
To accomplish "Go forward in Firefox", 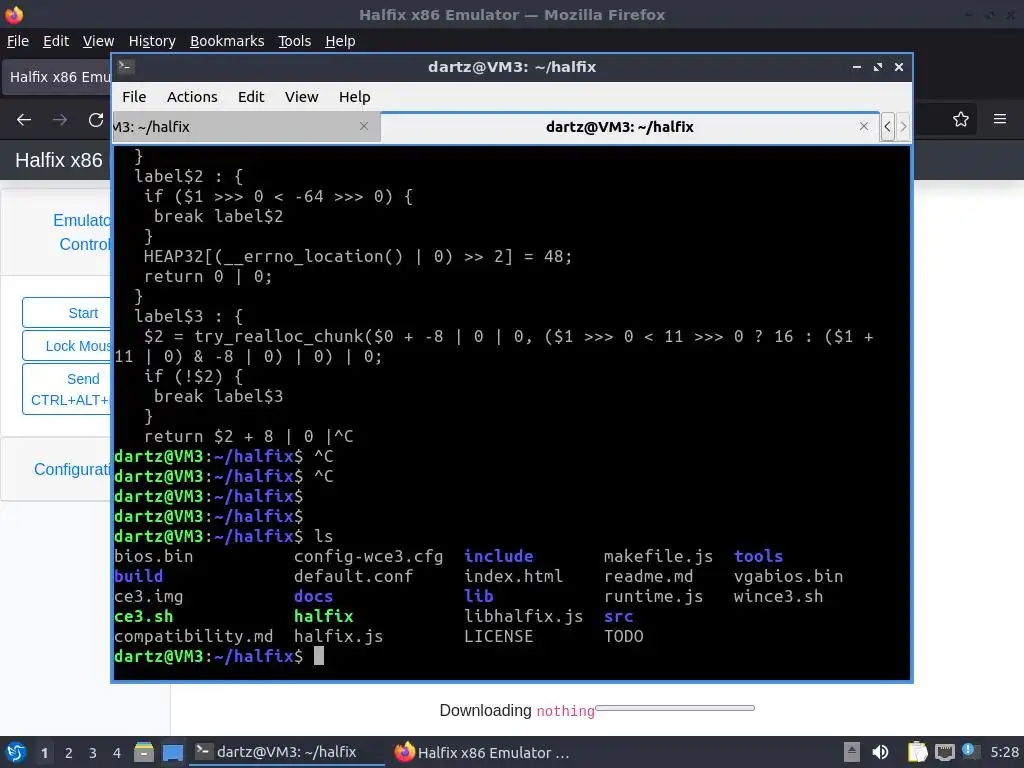I will pyautogui.click(x=60, y=120).
